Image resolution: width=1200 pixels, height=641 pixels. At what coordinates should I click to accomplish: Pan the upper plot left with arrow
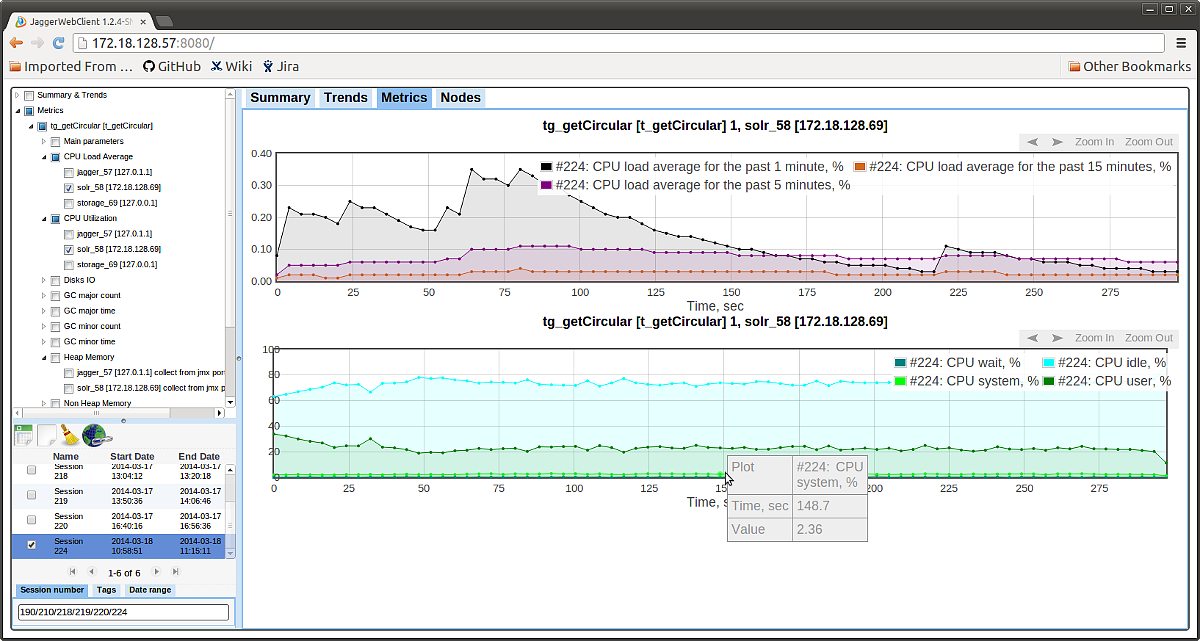pos(1032,142)
